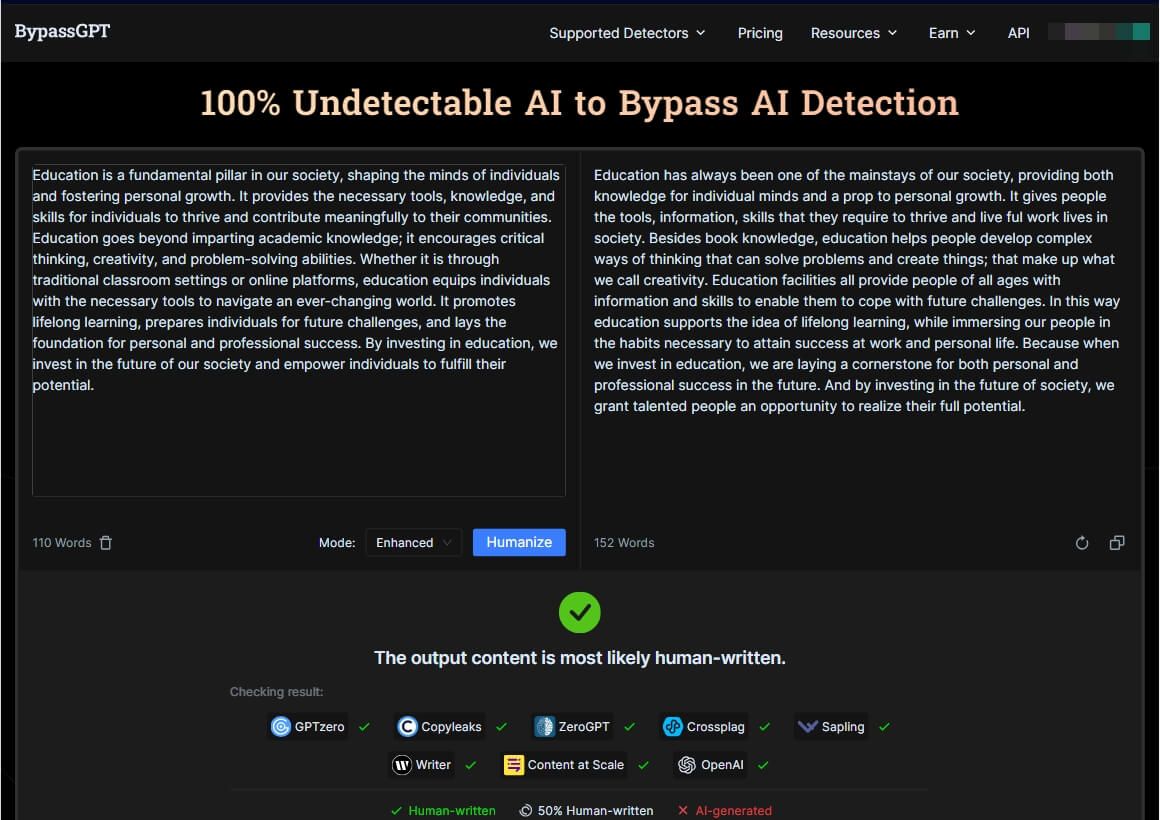Click the Copyleaks detector icon
Image resolution: width=1160 pixels, height=820 pixels.
point(407,727)
